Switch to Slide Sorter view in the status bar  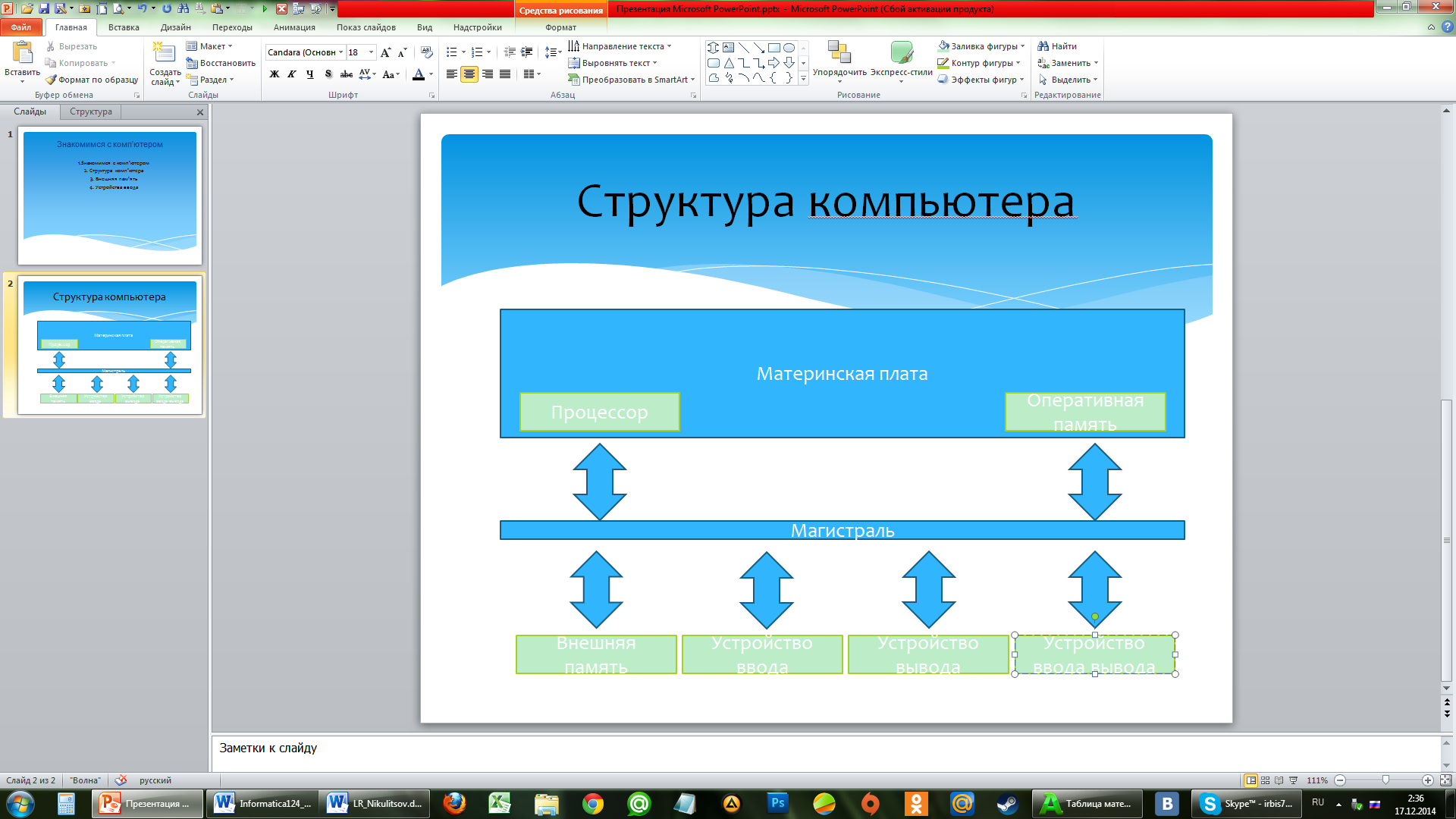(1265, 780)
